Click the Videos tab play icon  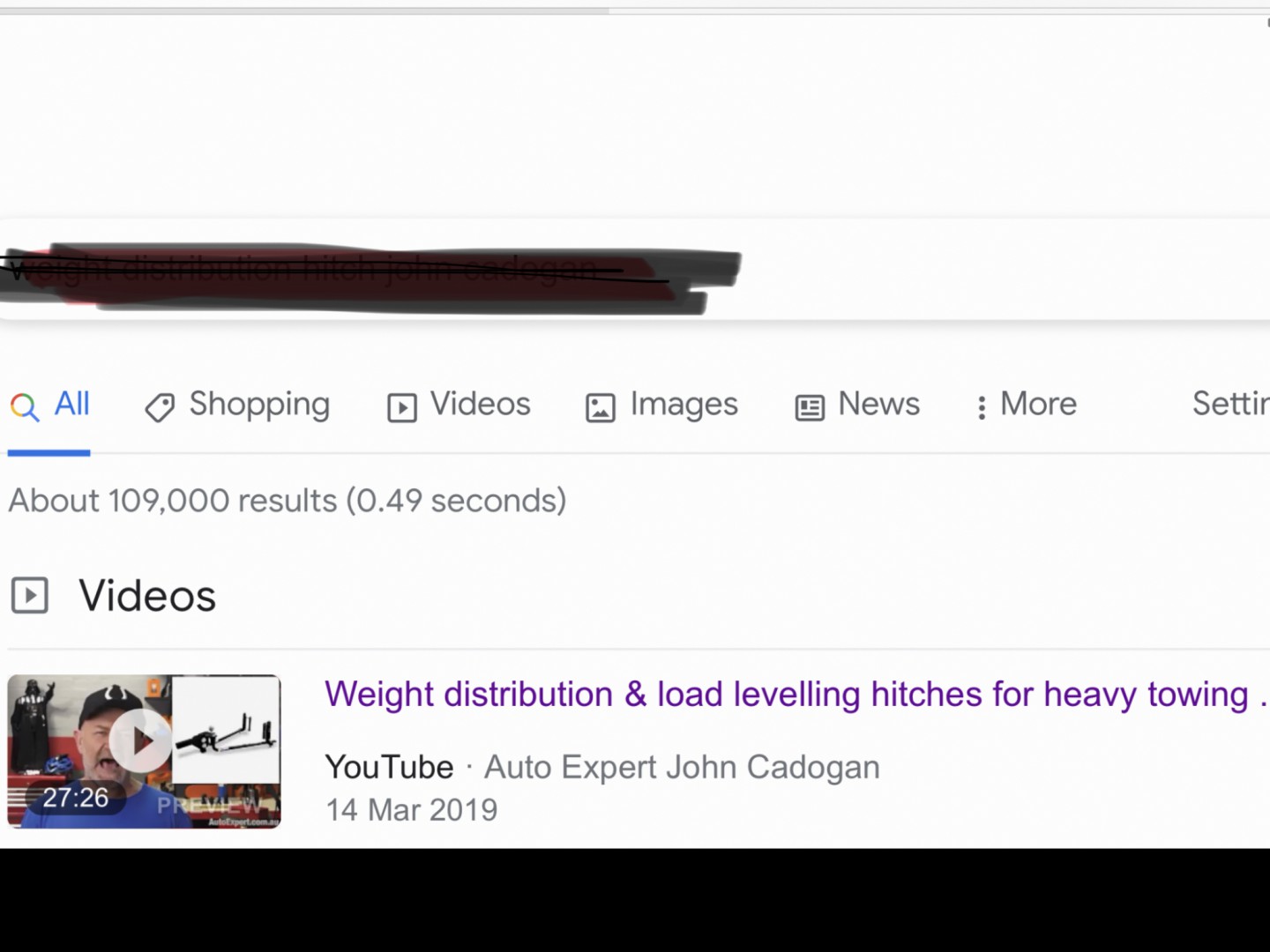[401, 407]
